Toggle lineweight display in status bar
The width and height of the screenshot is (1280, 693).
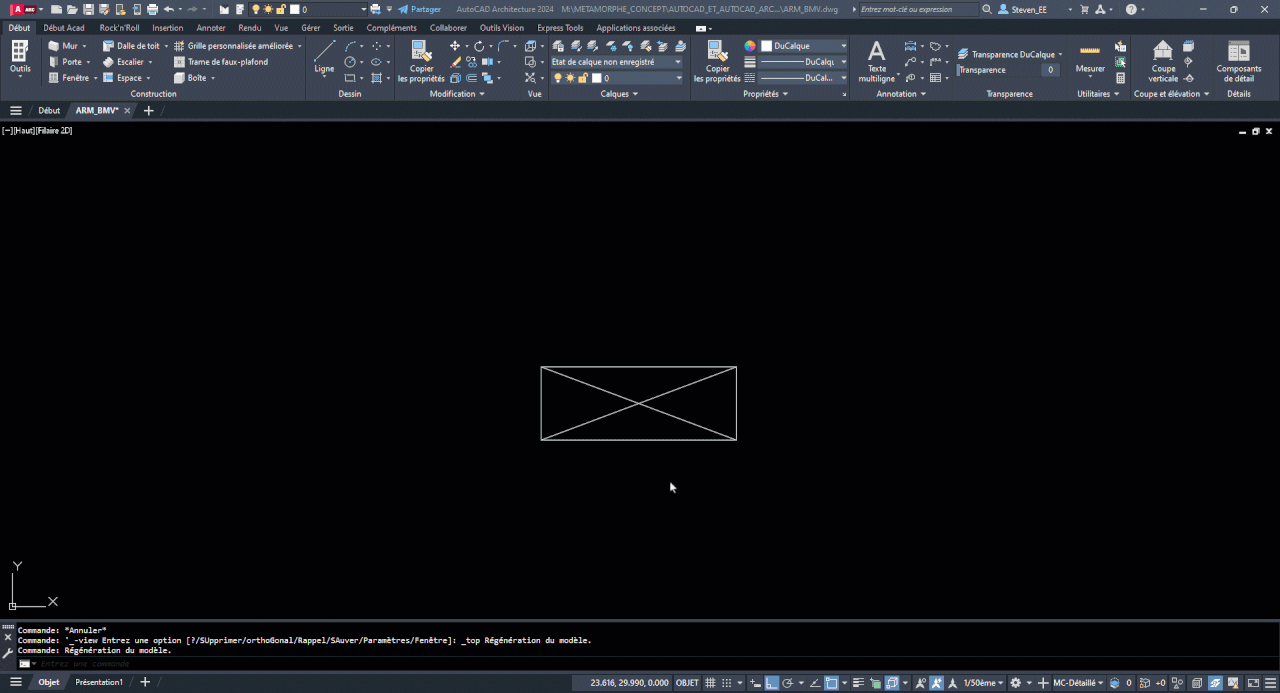(858, 683)
